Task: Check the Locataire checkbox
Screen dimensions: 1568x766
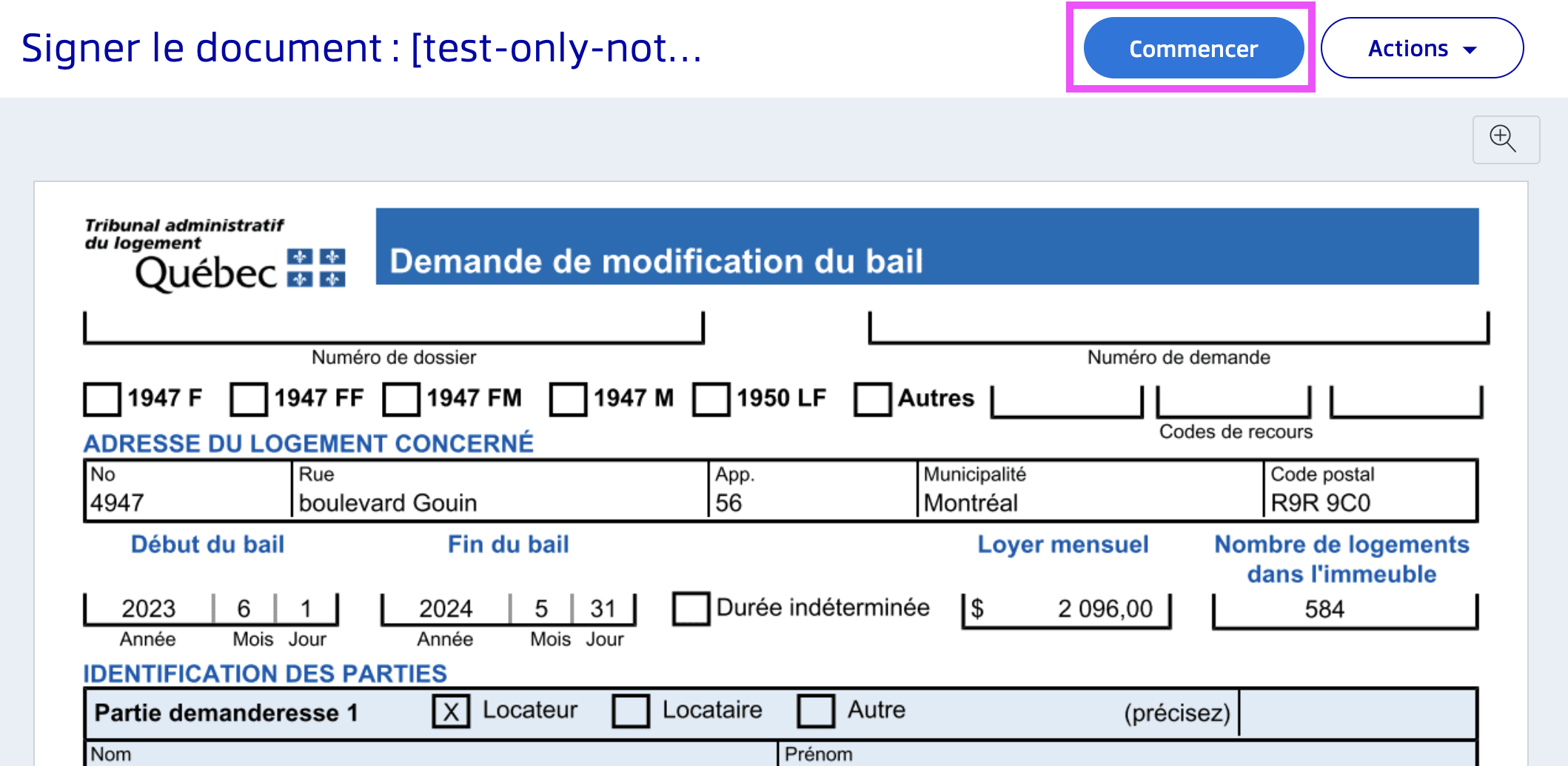Action: tap(631, 711)
